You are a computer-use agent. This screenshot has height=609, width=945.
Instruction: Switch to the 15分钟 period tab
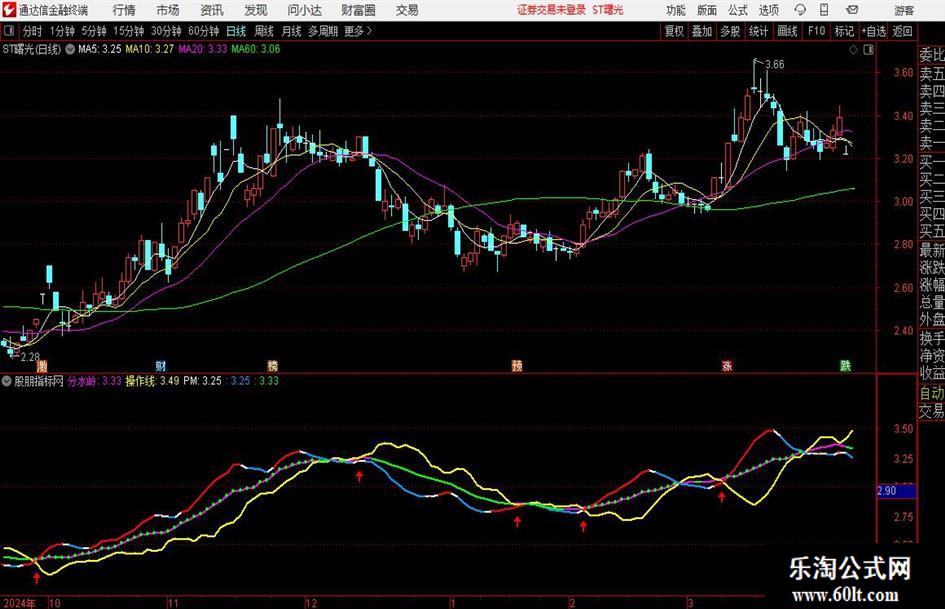(128, 31)
